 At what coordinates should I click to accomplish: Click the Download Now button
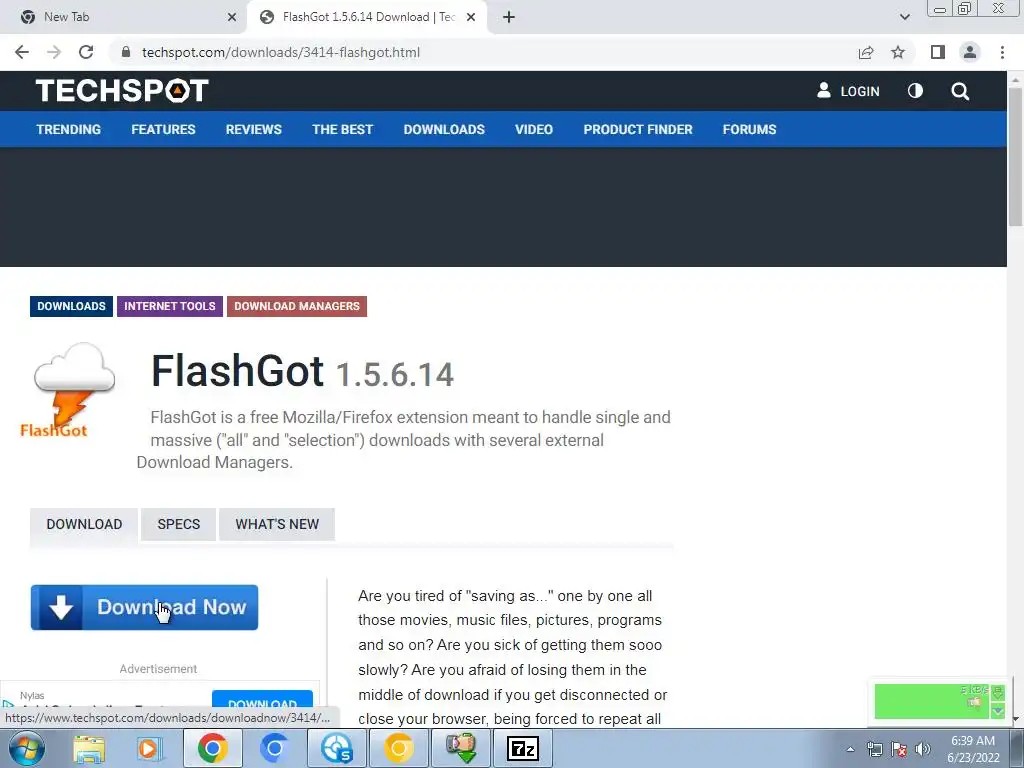tap(144, 607)
